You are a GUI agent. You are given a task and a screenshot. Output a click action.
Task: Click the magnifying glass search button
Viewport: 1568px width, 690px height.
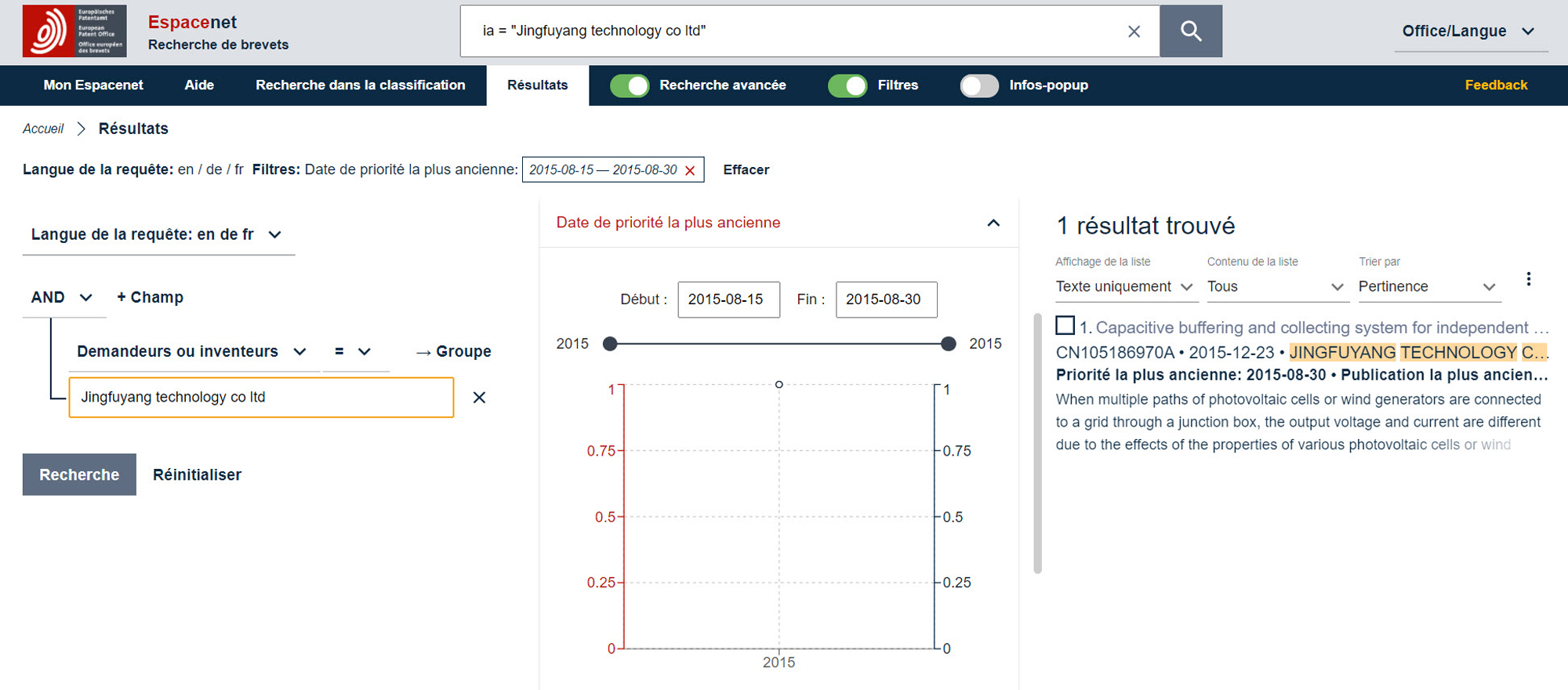pyautogui.click(x=1190, y=31)
